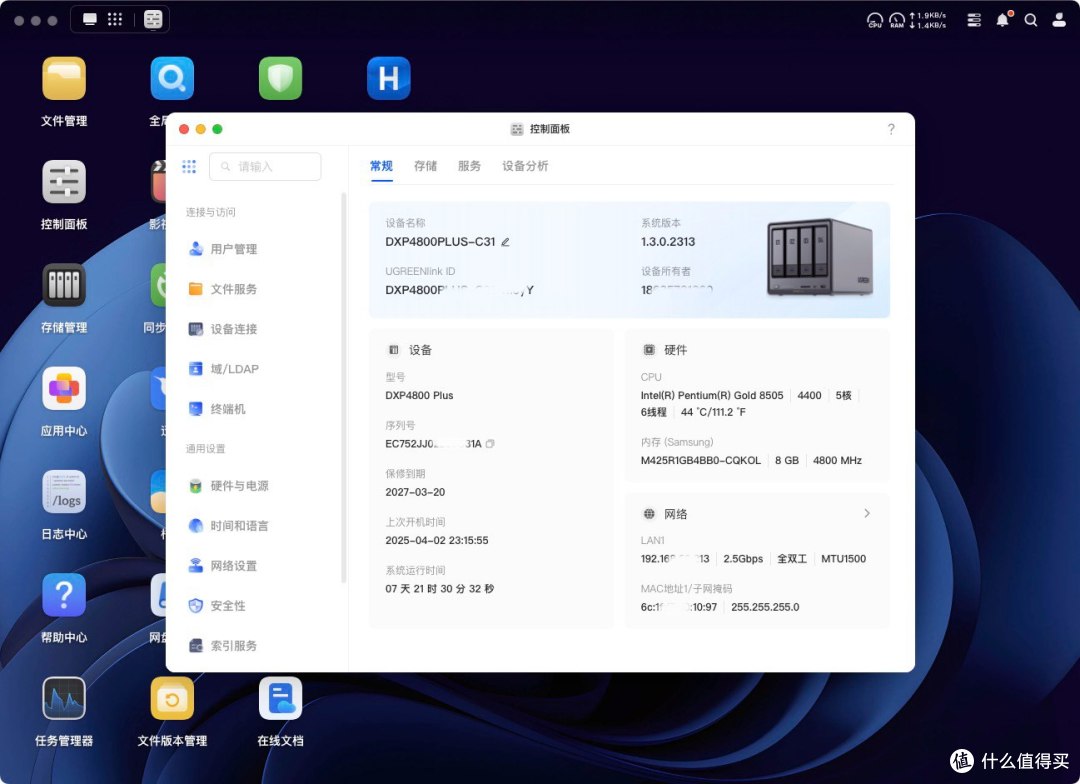Click system version 1.3.0.2313

coord(667,242)
